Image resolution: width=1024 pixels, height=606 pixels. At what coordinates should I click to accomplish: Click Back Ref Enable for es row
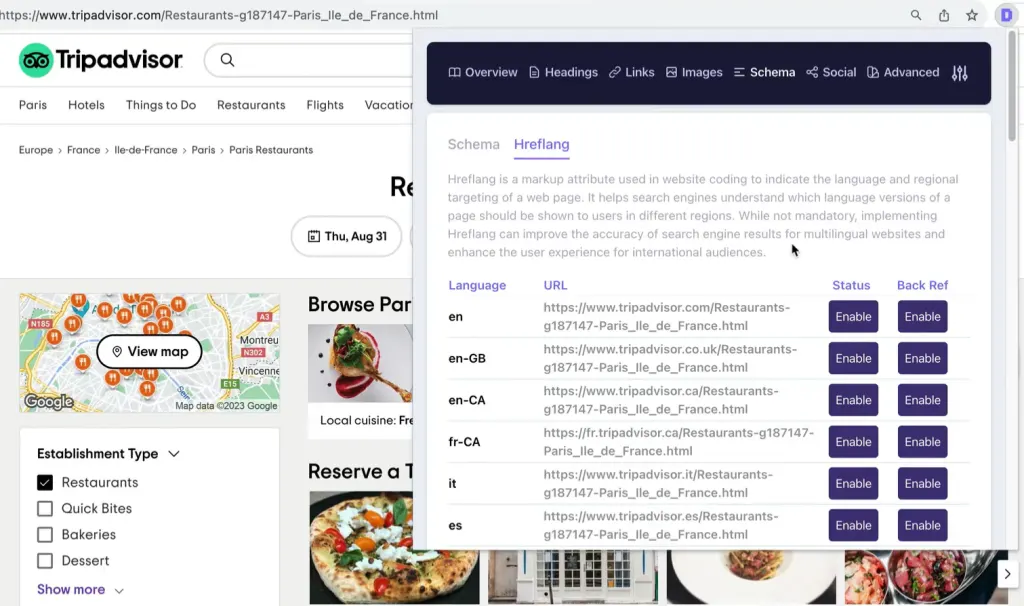pos(922,526)
